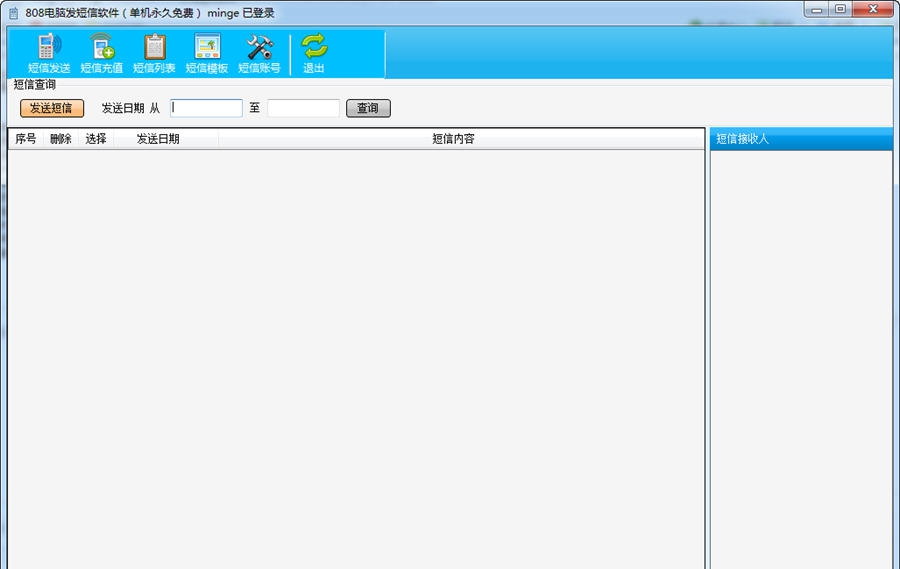Viewport: 900px width, 569px height.
Task: Click the 序号 column header
Action: point(26,139)
